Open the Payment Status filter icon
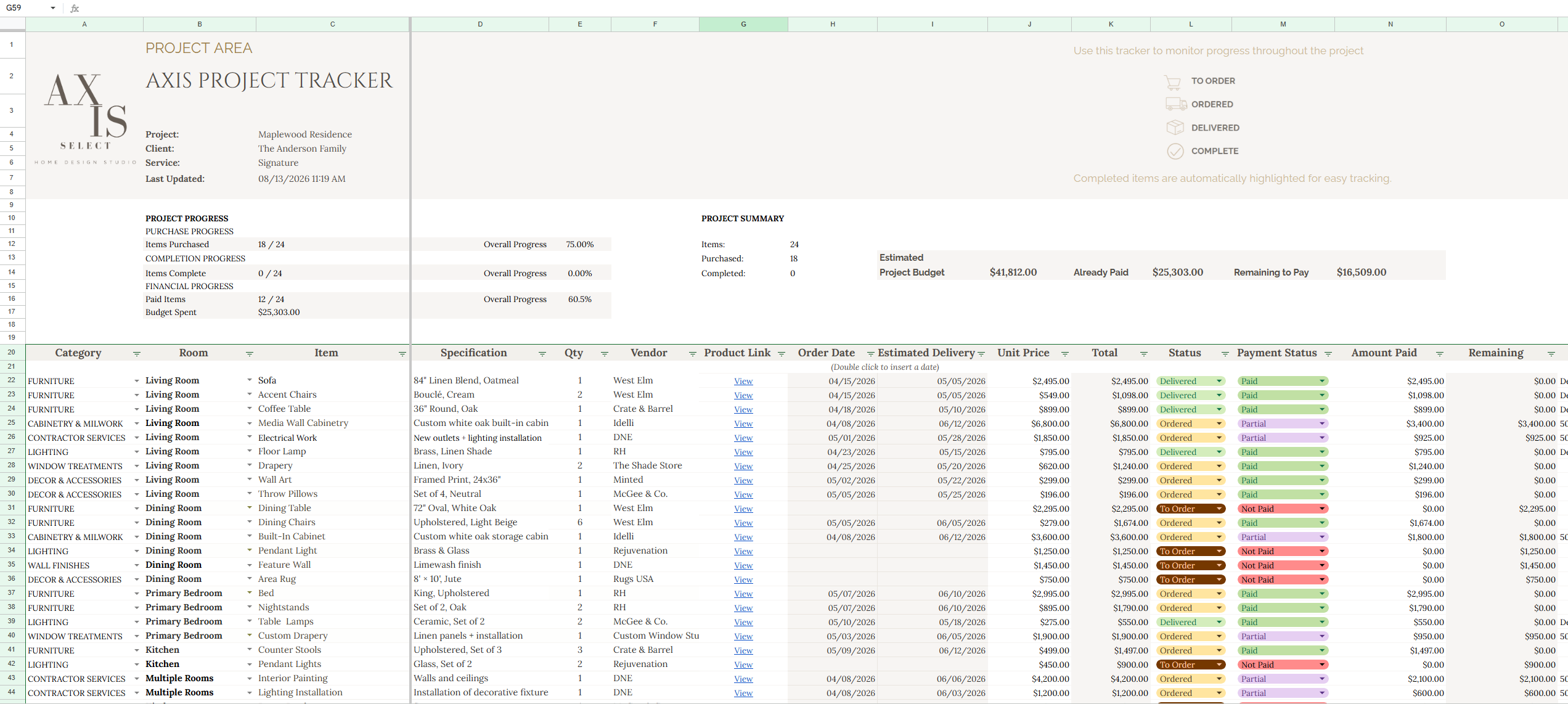This screenshot has height=704, width=1568. [1328, 354]
